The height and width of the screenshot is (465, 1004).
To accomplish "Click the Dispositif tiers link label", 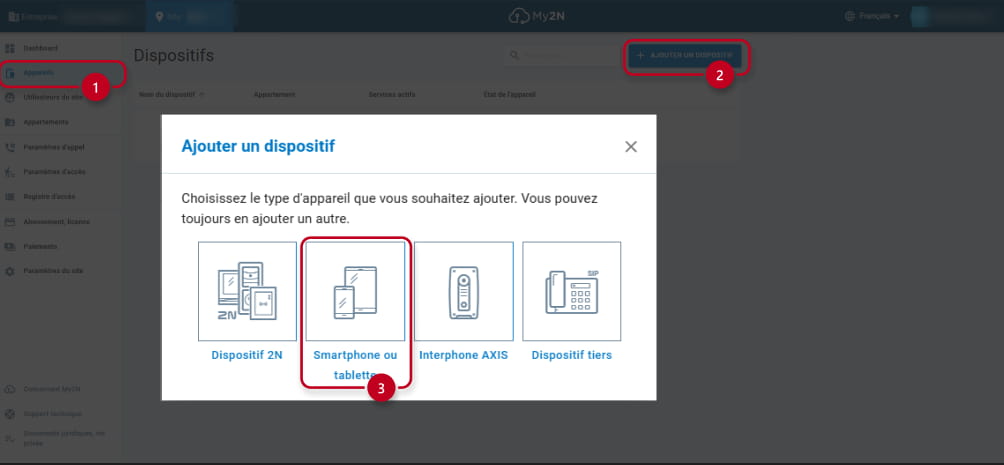I will [572, 355].
